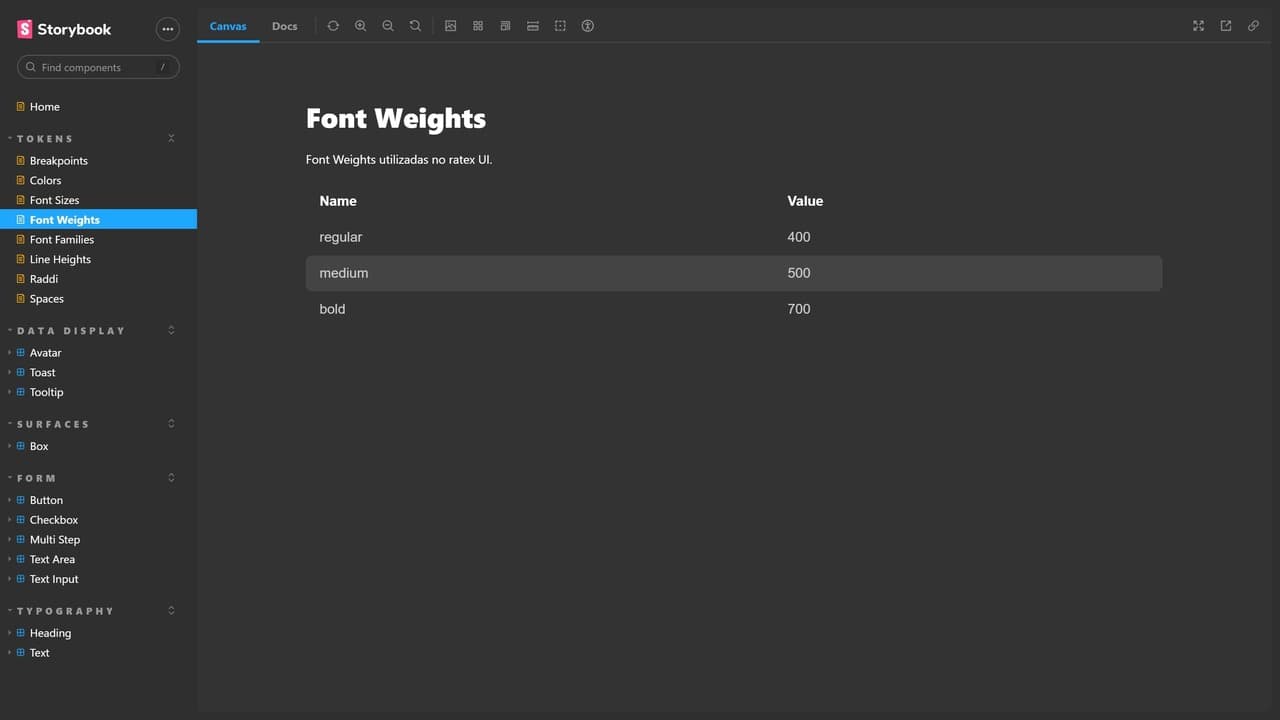
Task: Click the remount component refresh icon
Action: (333, 26)
